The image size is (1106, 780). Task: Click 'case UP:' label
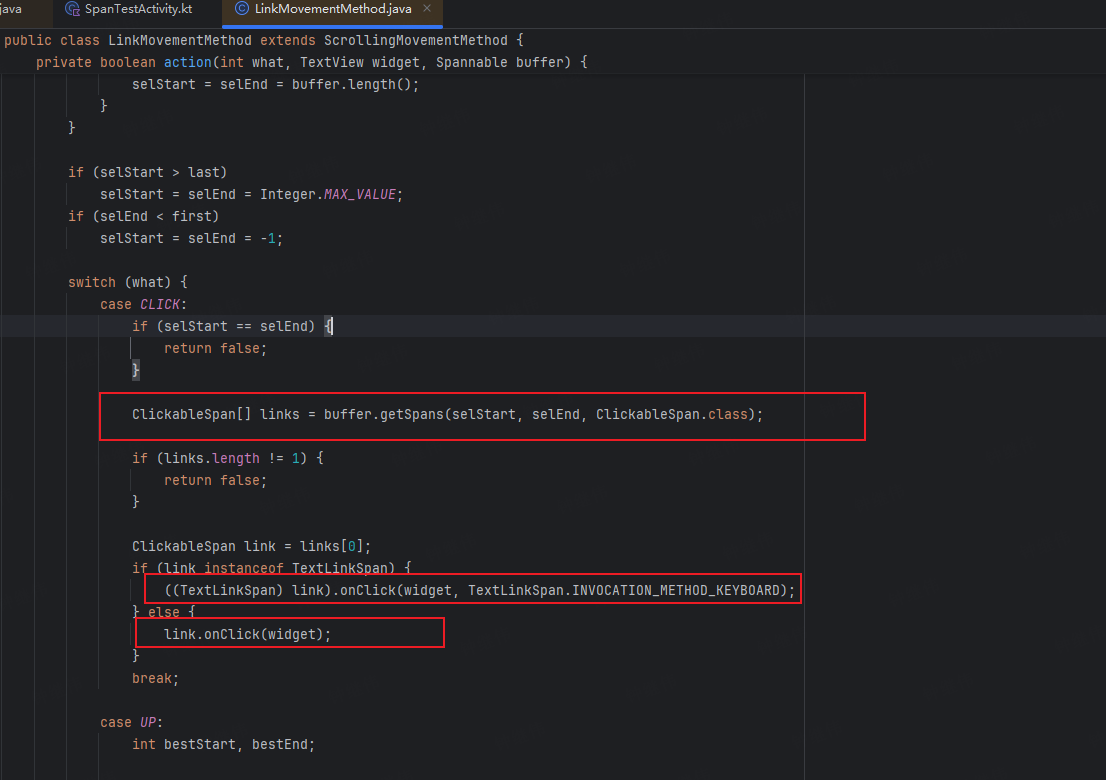(x=131, y=722)
